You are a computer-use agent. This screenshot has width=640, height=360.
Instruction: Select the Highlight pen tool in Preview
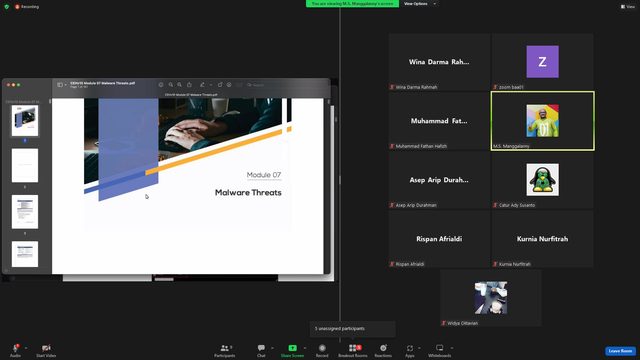click(x=202, y=85)
